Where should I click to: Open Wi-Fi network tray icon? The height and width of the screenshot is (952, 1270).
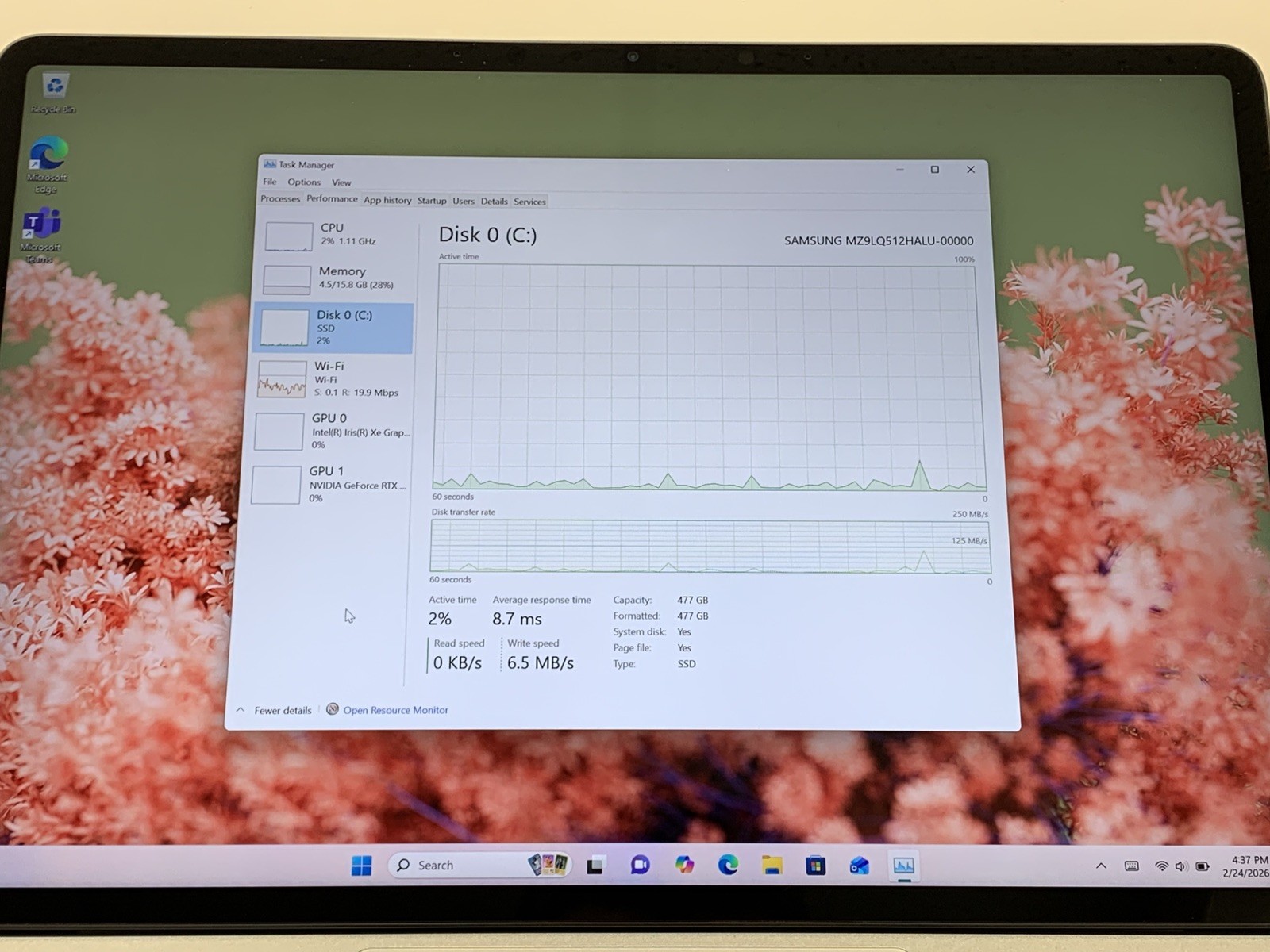point(1161,866)
